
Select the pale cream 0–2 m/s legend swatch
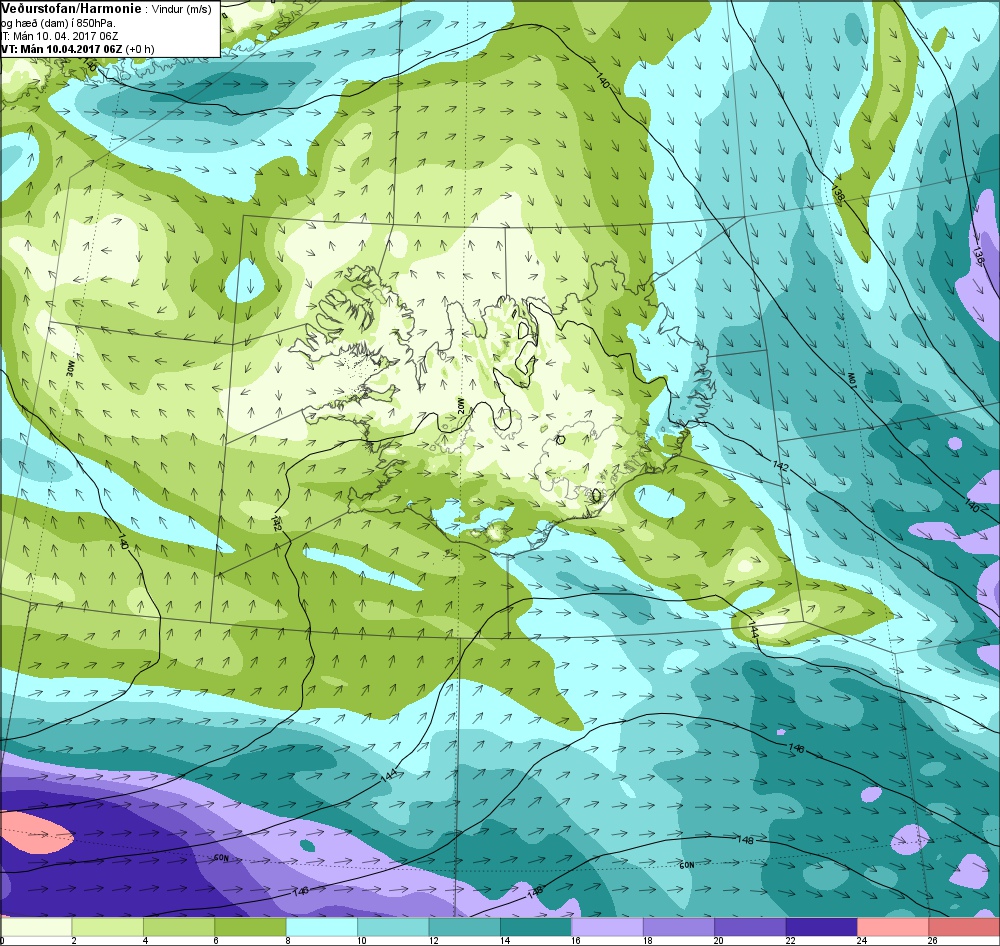(36, 926)
